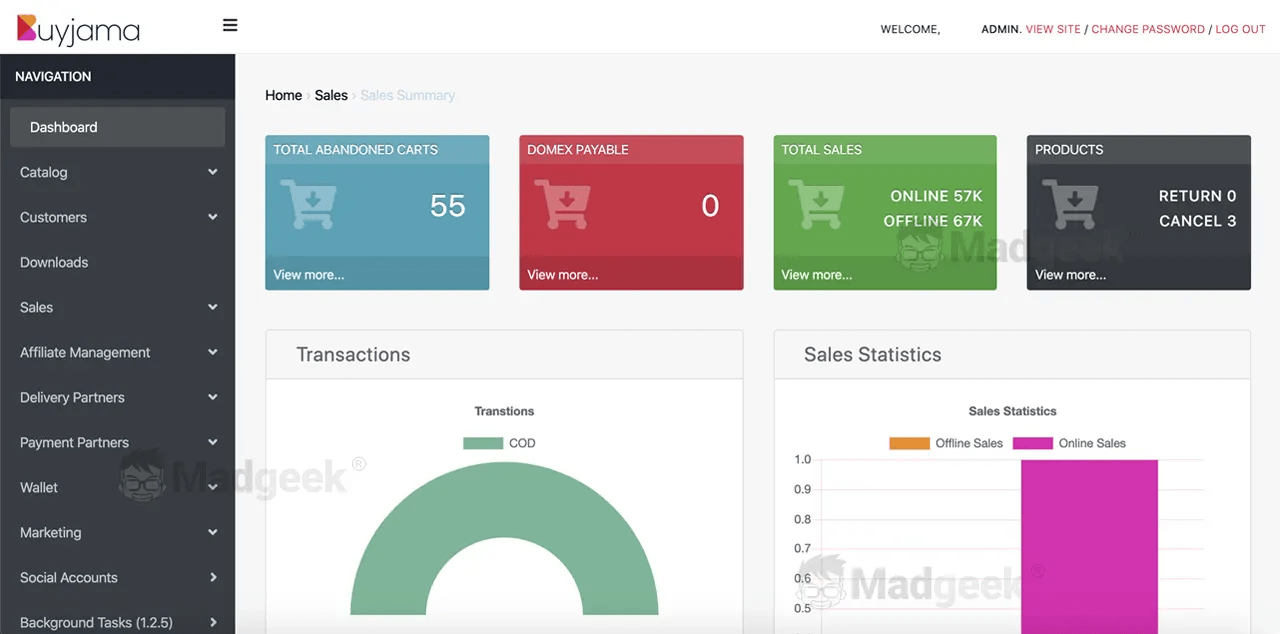Viewport: 1280px width, 634px height.
Task: Toggle Online Sales legend swatch
Action: click(x=1033, y=443)
